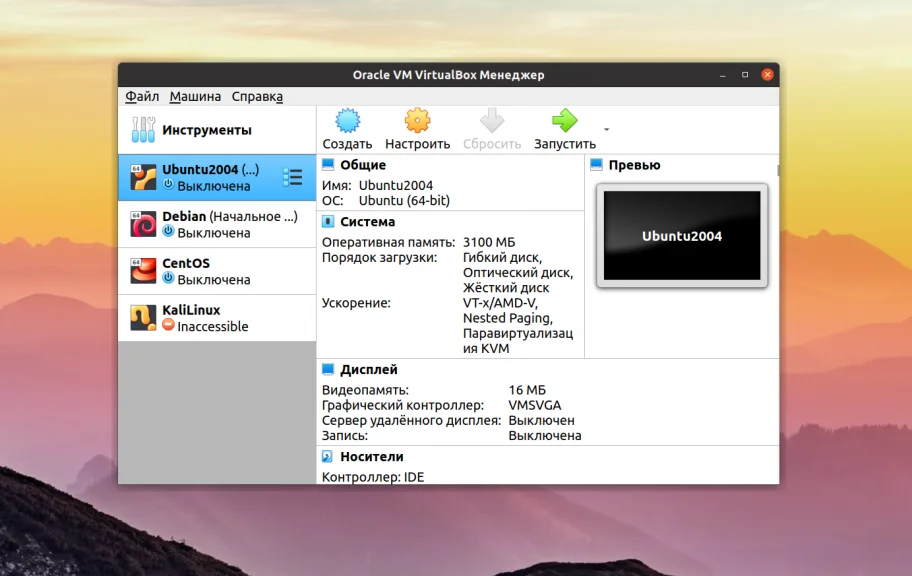
Task: Click the Ubuntu2004 OS icon
Action: (143, 177)
